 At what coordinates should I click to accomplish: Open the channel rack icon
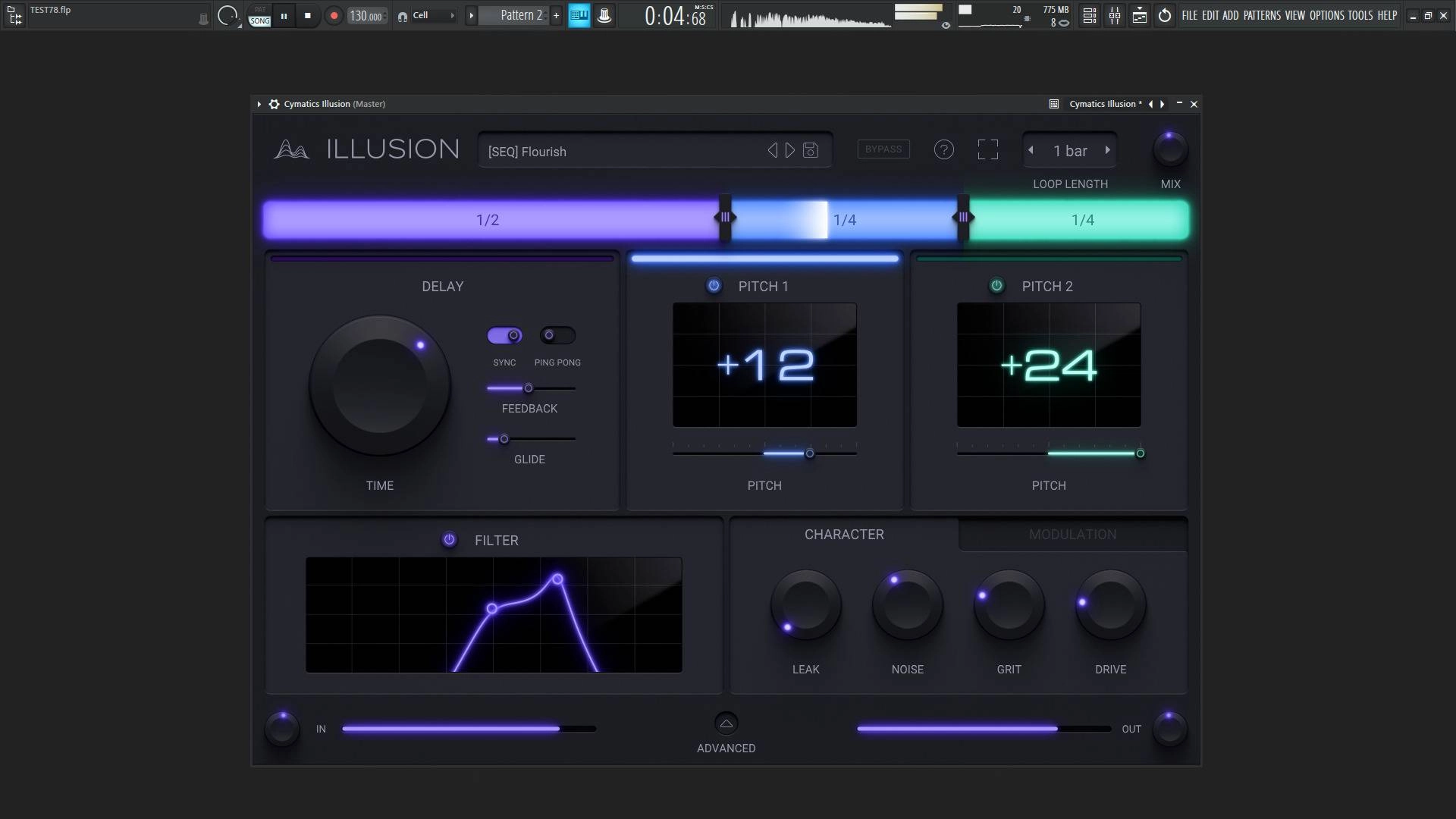point(1090,15)
